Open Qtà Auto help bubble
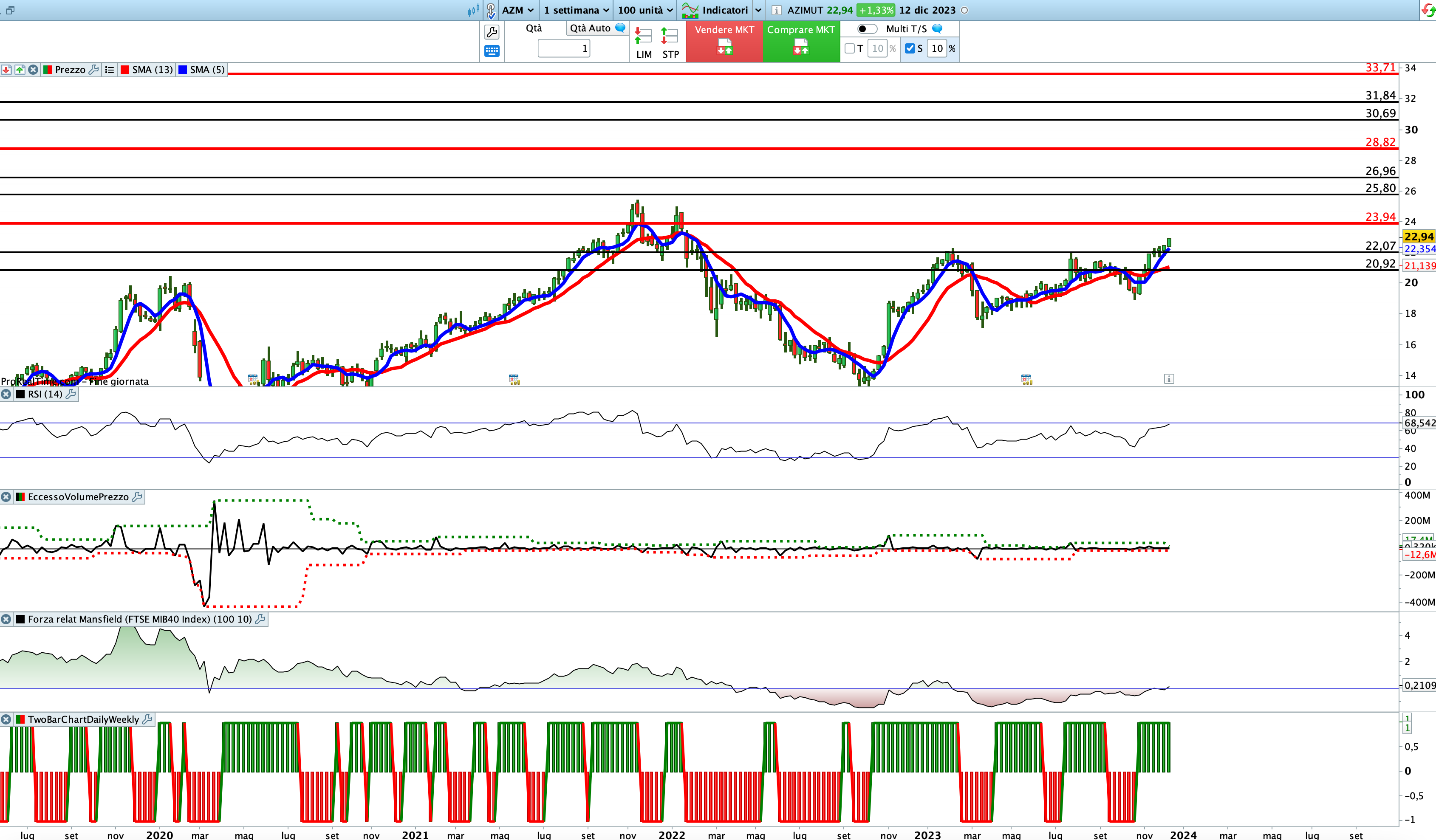The height and width of the screenshot is (840, 1436). [621, 28]
